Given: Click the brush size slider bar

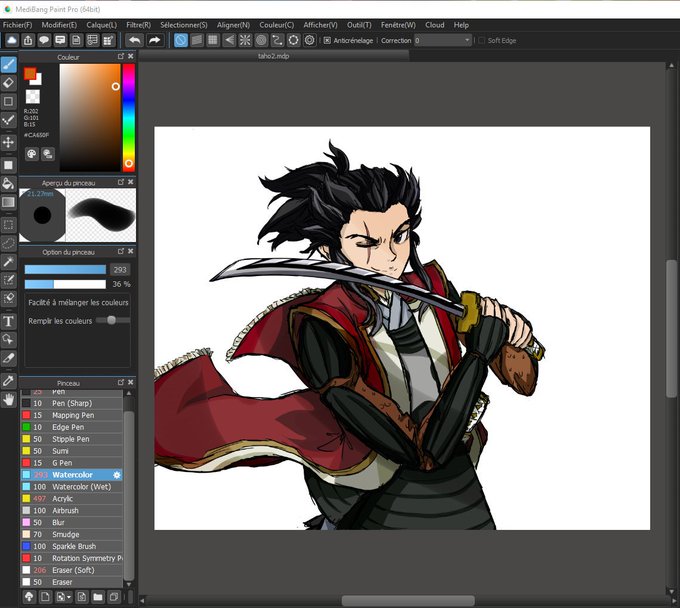Looking at the screenshot, I should click(x=65, y=270).
